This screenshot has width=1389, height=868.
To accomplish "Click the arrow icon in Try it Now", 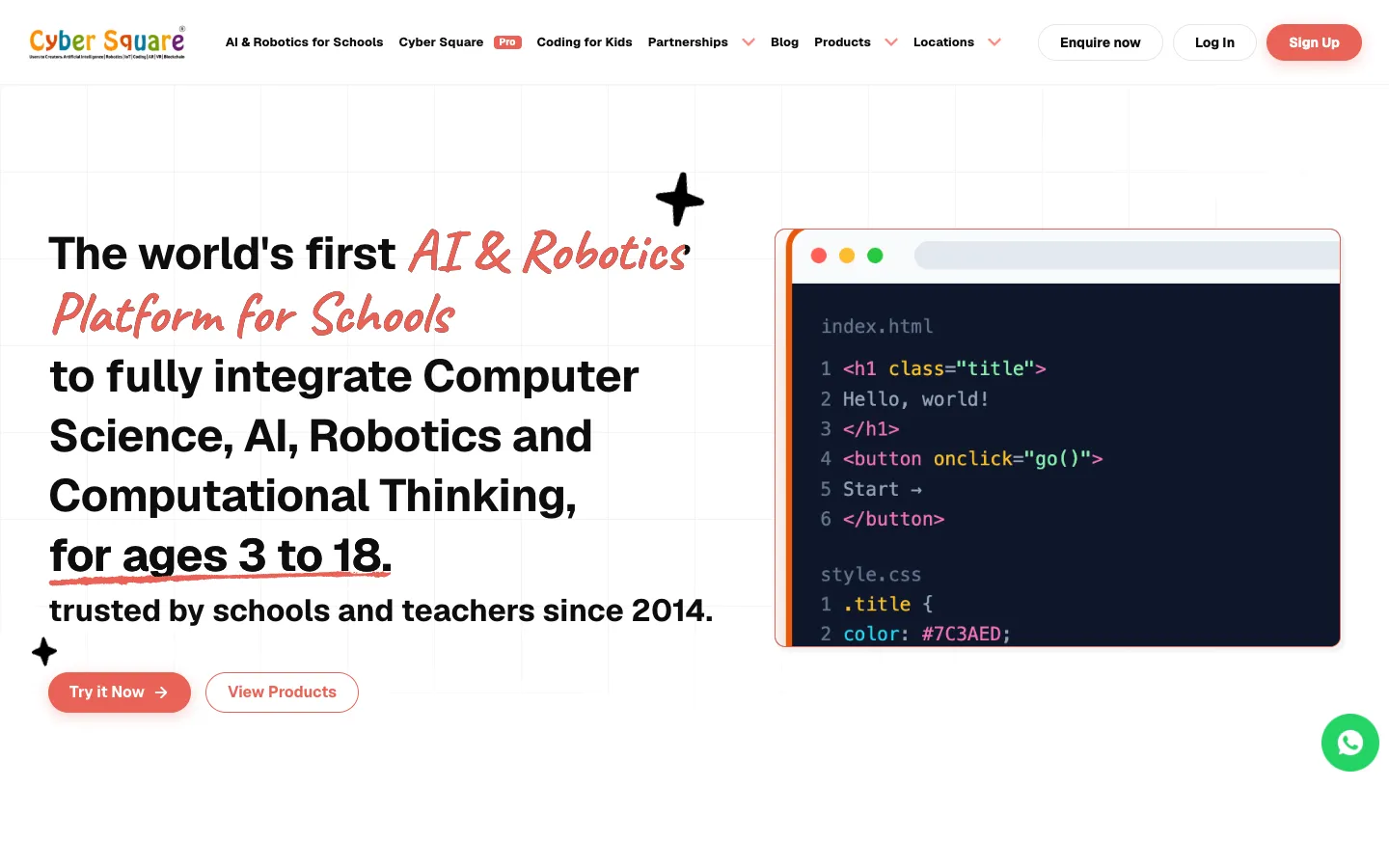I will 161,692.
